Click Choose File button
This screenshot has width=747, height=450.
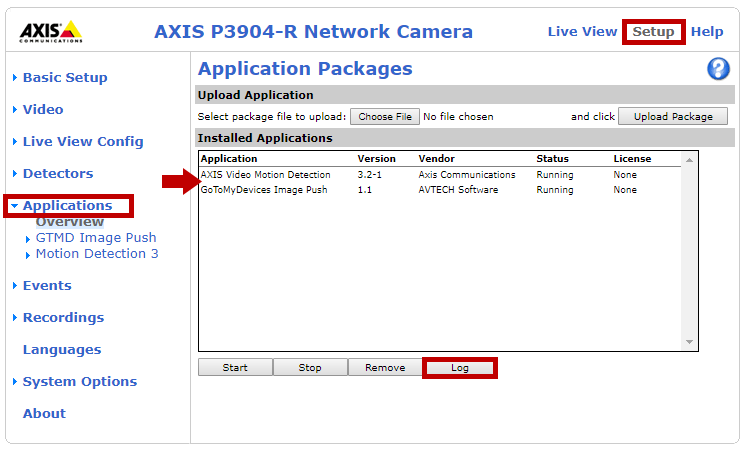click(385, 117)
